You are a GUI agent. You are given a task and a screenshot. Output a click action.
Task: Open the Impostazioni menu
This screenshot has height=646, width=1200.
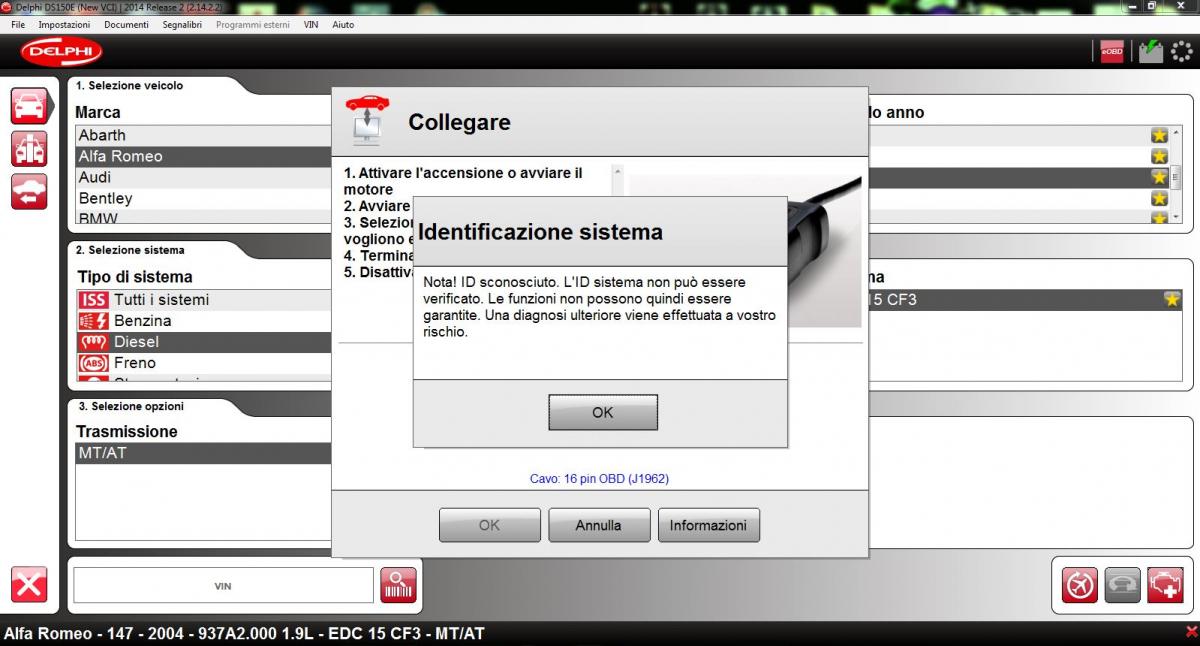[x=64, y=24]
